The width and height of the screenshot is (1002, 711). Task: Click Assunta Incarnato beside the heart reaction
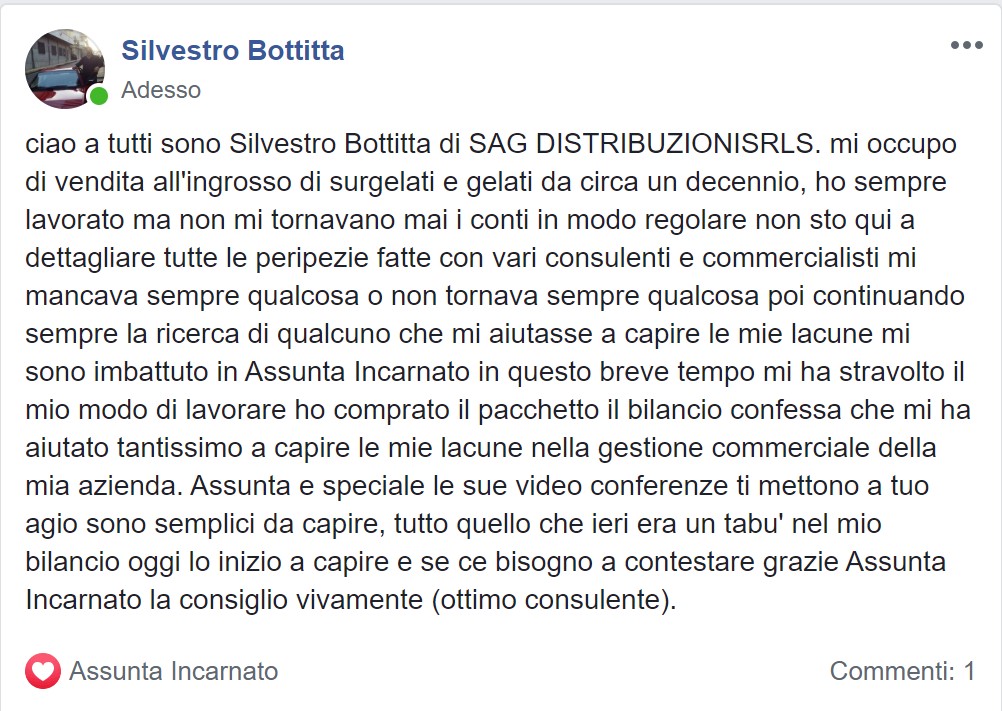(x=173, y=671)
